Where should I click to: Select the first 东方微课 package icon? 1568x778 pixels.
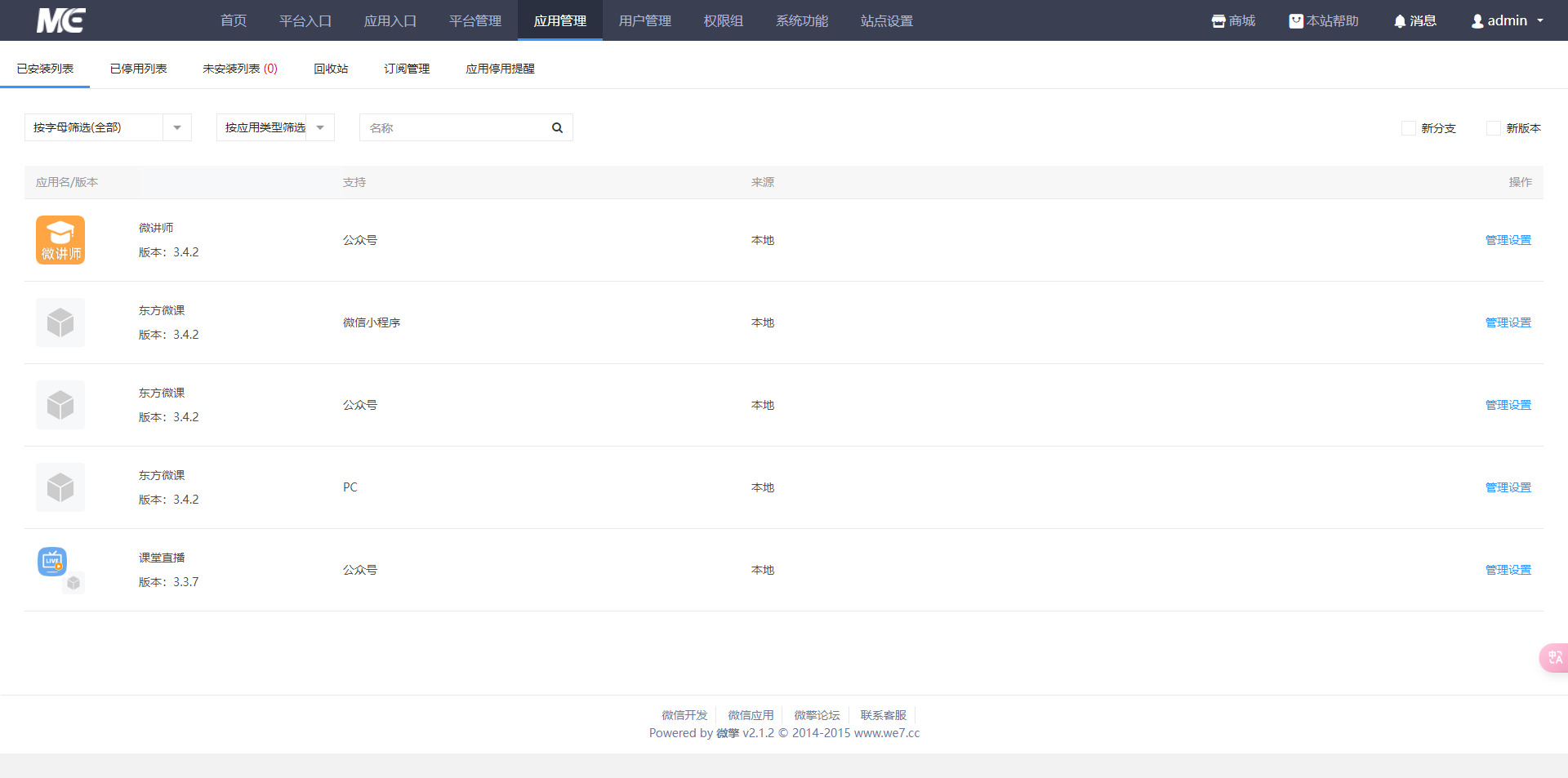[x=60, y=322]
